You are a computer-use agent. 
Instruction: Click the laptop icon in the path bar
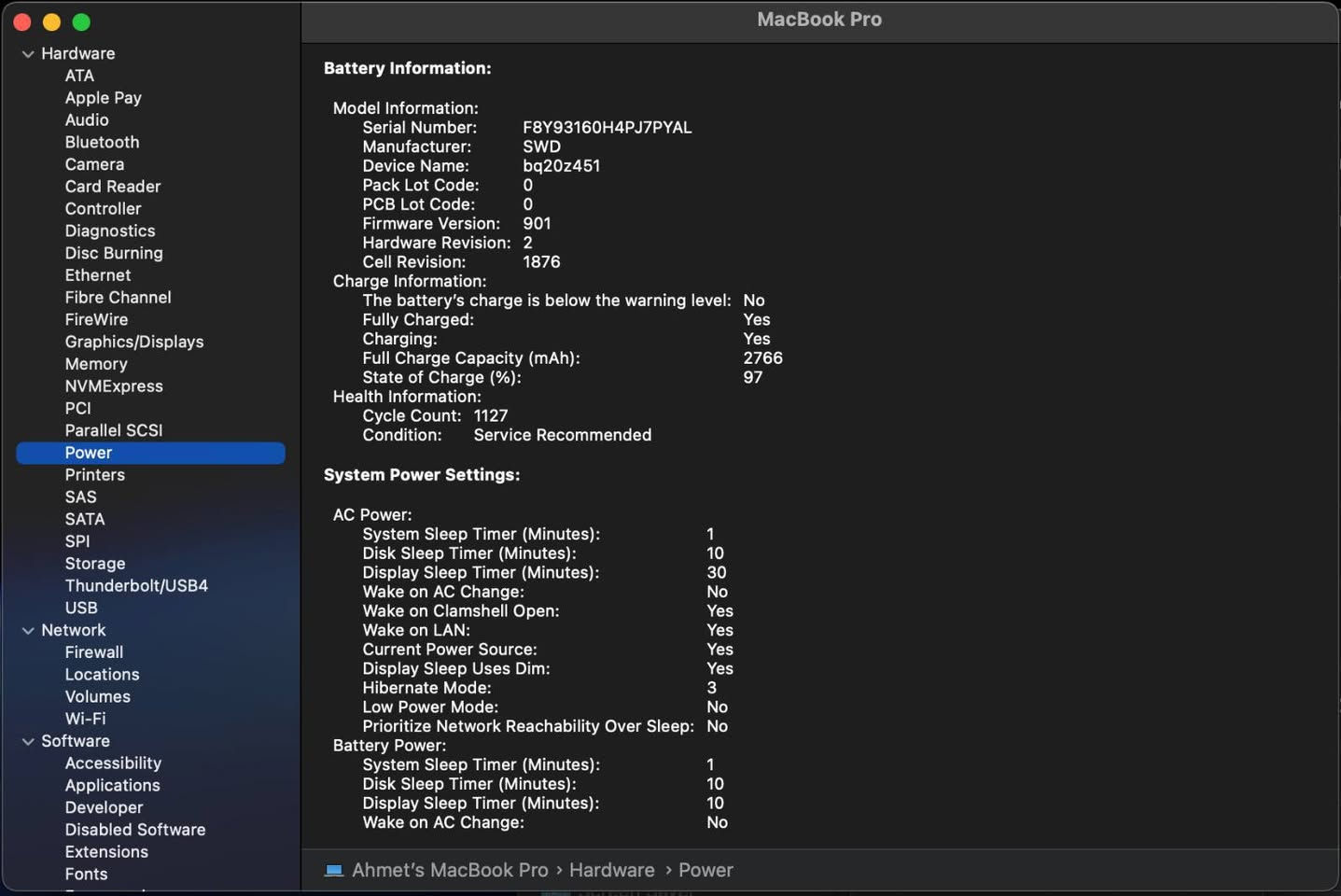point(333,870)
